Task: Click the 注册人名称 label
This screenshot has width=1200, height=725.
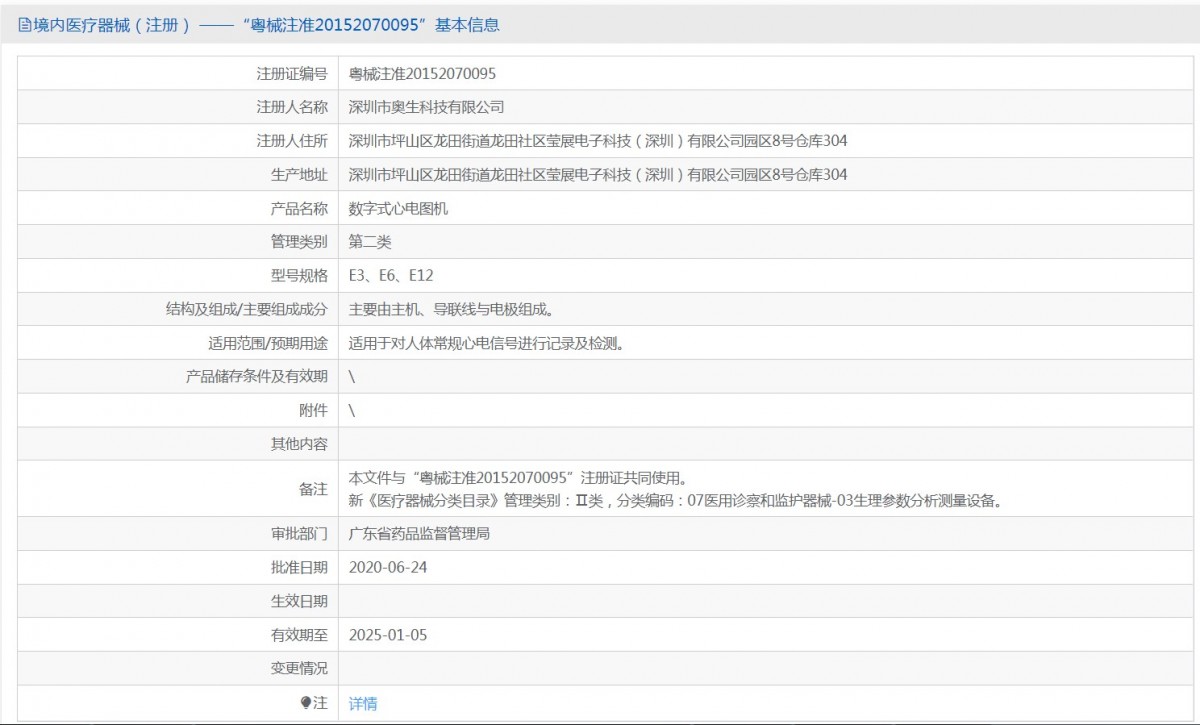Action: click(292, 107)
